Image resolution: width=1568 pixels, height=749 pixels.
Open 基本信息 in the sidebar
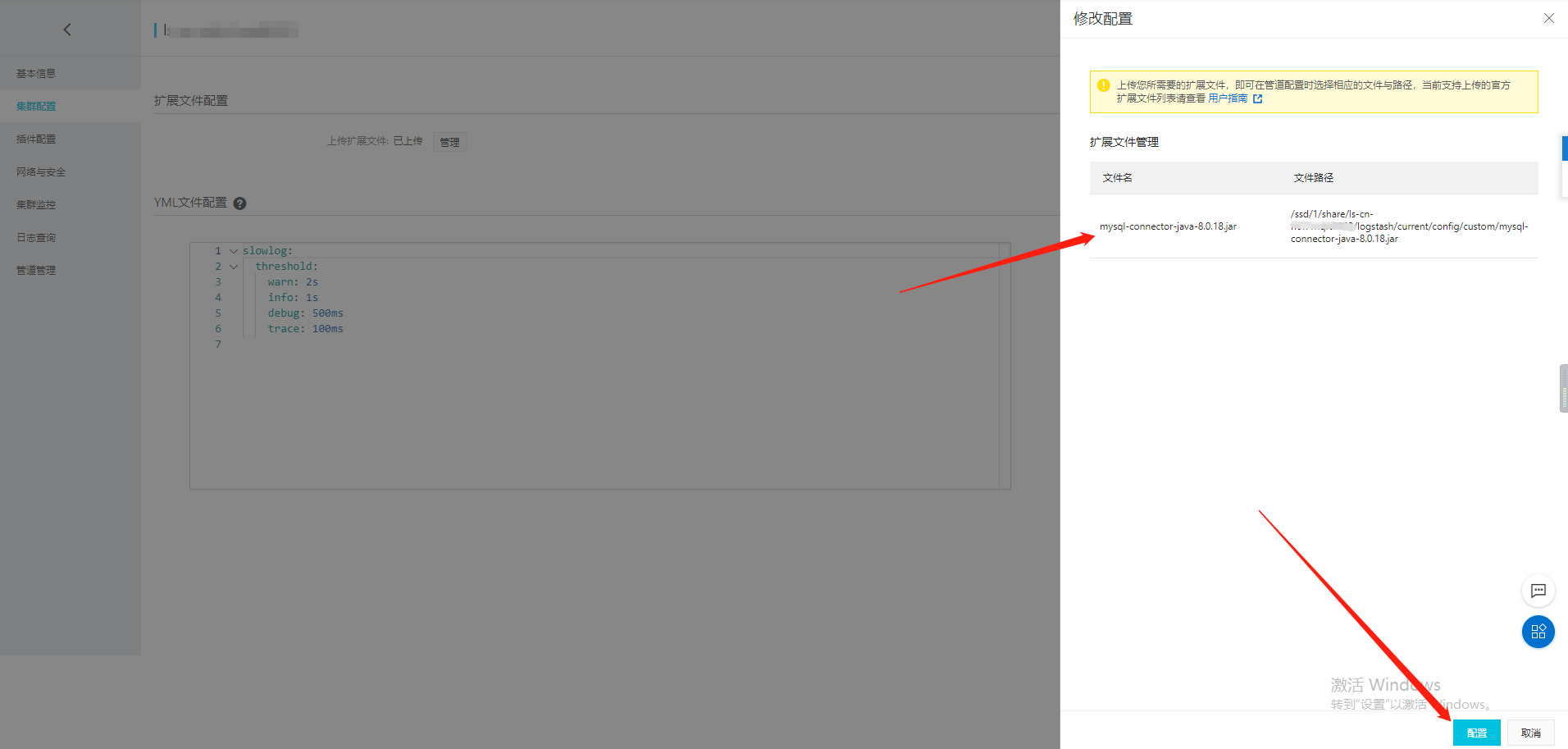(36, 74)
